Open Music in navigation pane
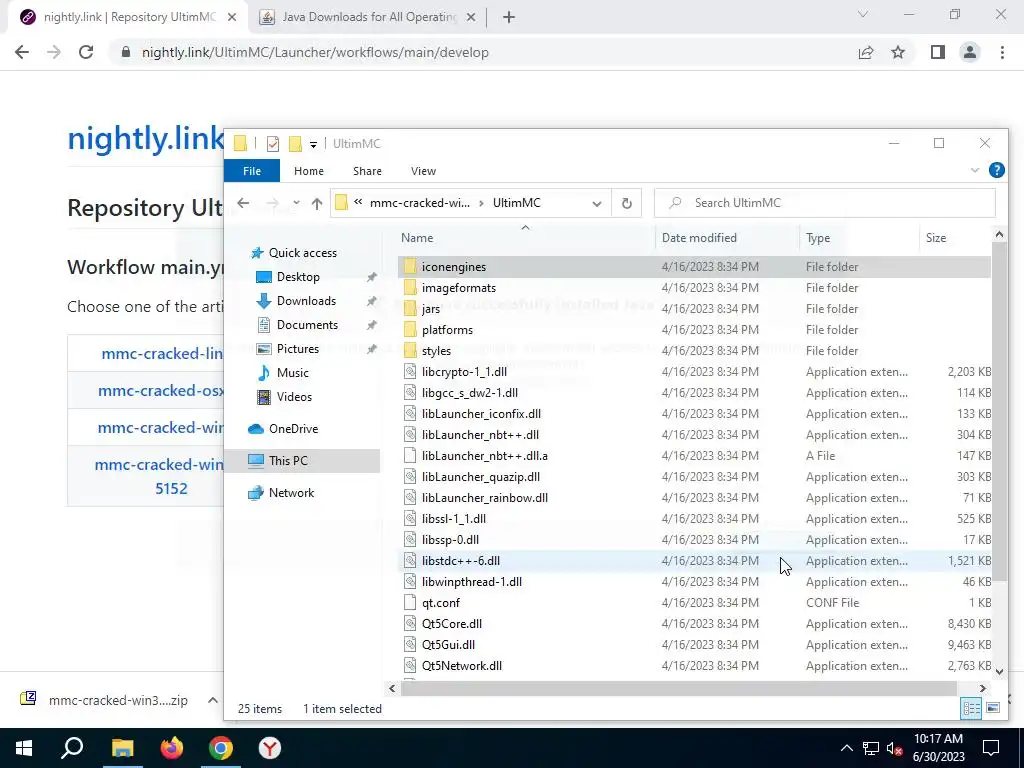Image resolution: width=1024 pixels, height=768 pixels. 292,373
